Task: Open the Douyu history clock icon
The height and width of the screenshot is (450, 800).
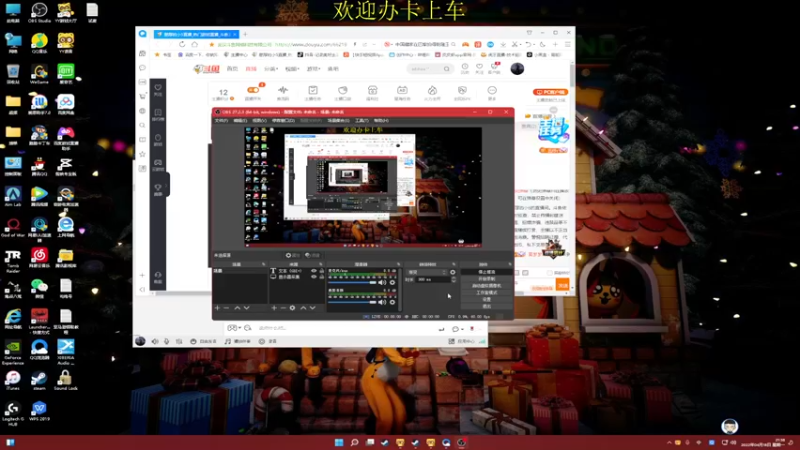Action: point(465,67)
